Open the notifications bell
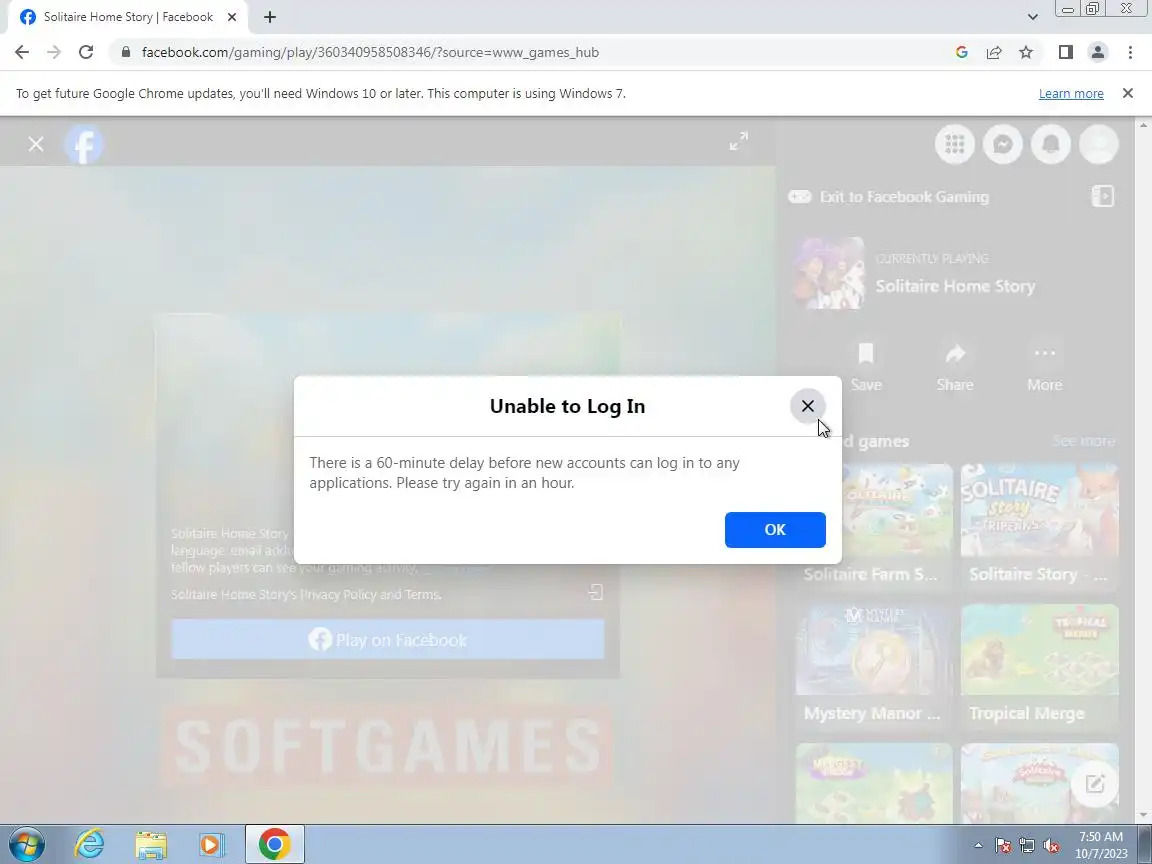Screen dimensions: 1152x864 point(1051,144)
